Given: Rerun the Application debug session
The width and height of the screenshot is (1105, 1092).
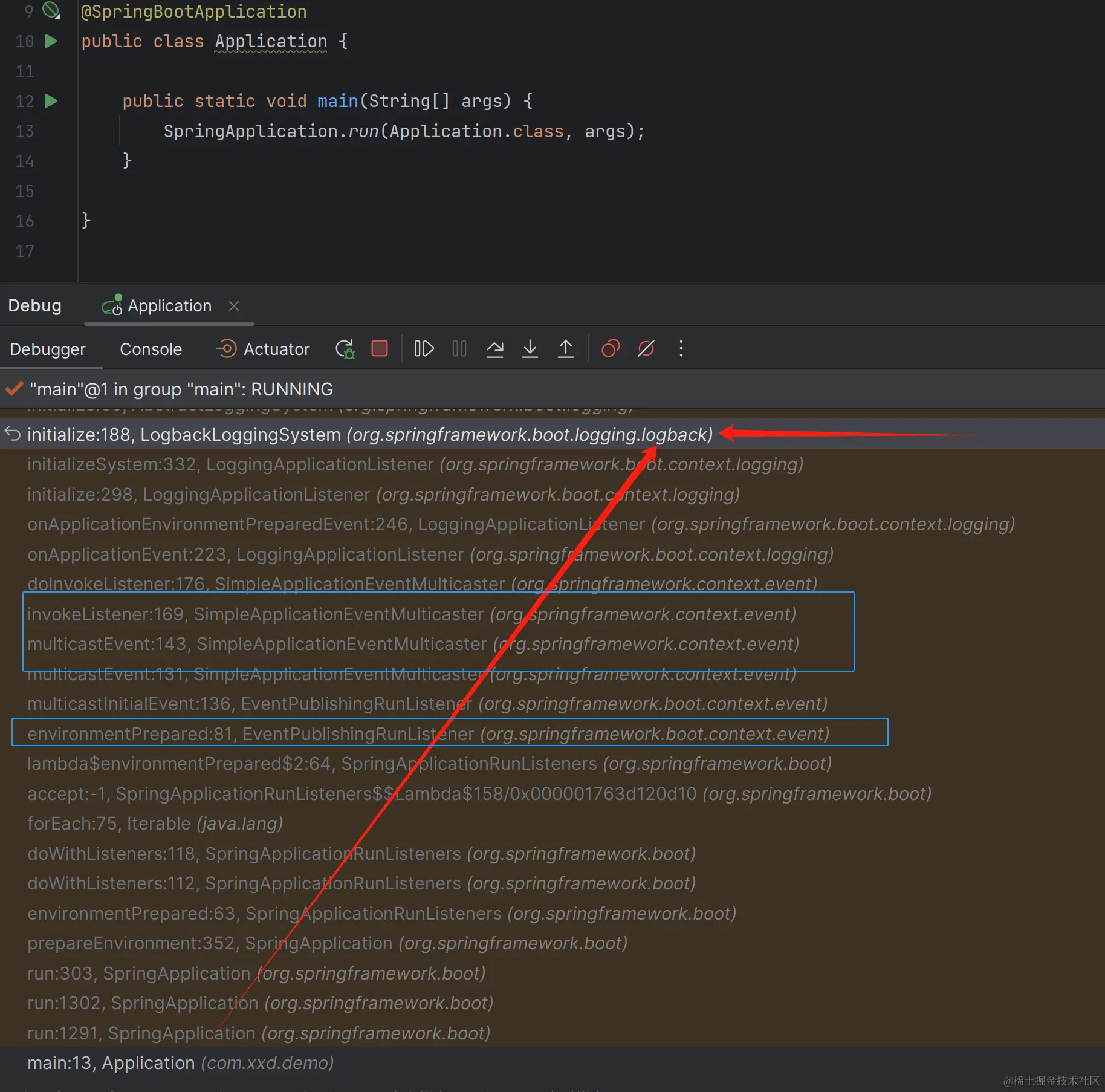Looking at the screenshot, I should (345, 349).
